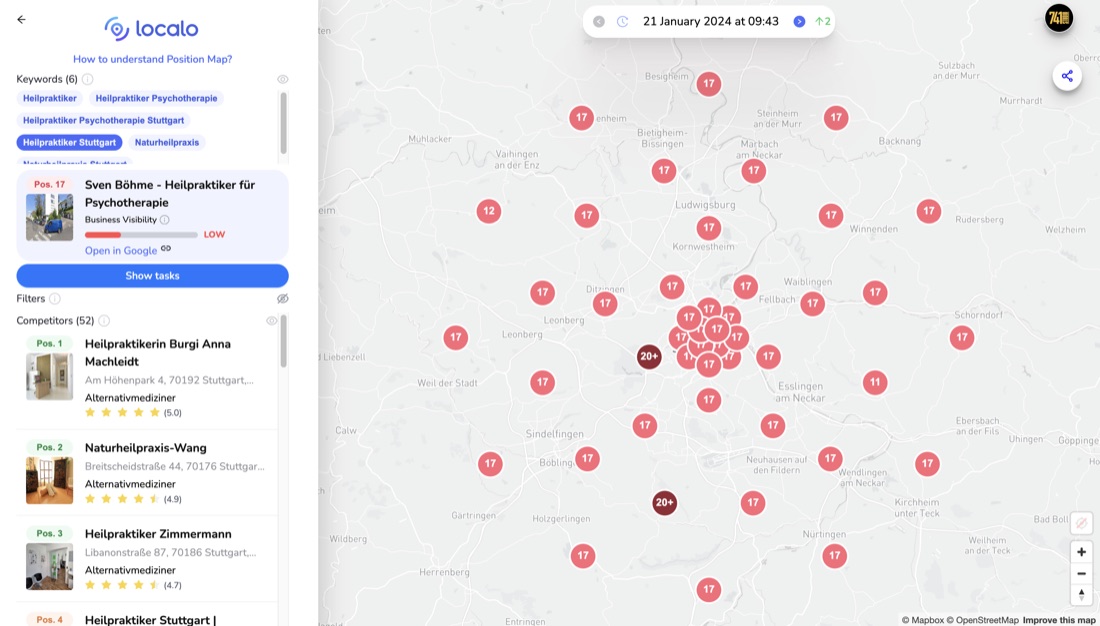Zoom out on the map
Image resolution: width=1100 pixels, height=626 pixels.
1081,573
